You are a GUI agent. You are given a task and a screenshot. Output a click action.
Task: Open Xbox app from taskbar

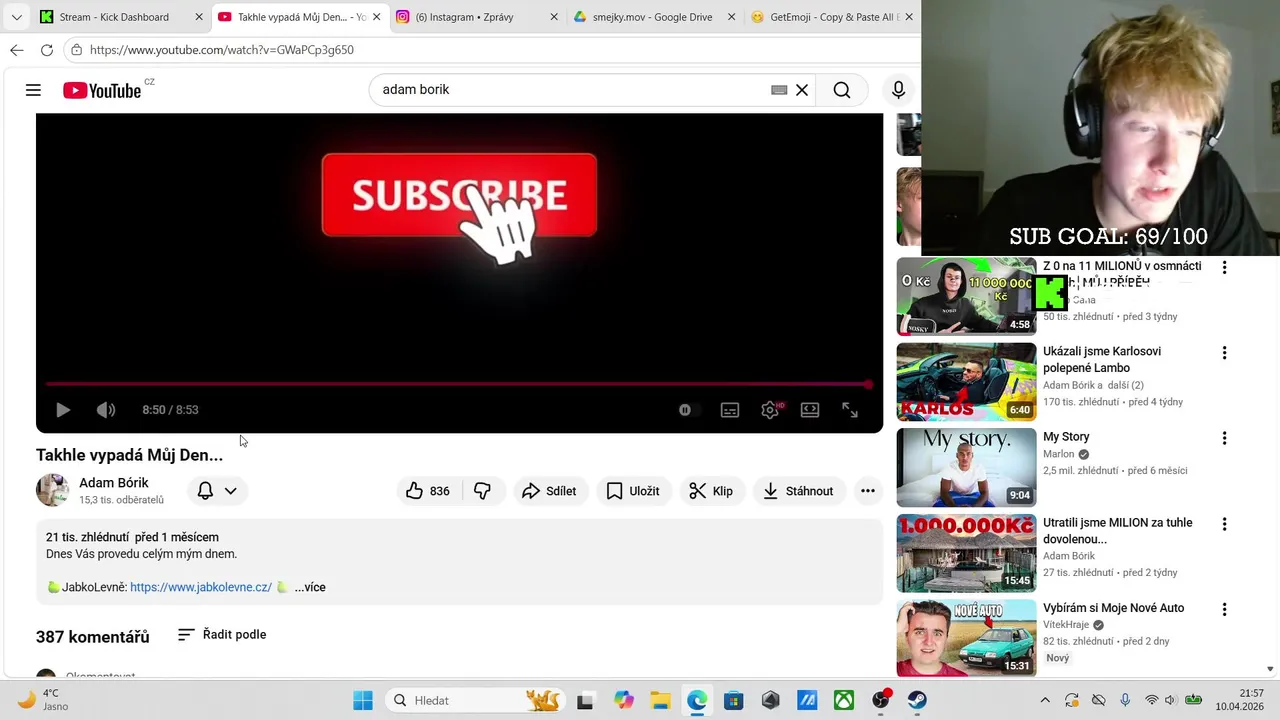pos(844,700)
